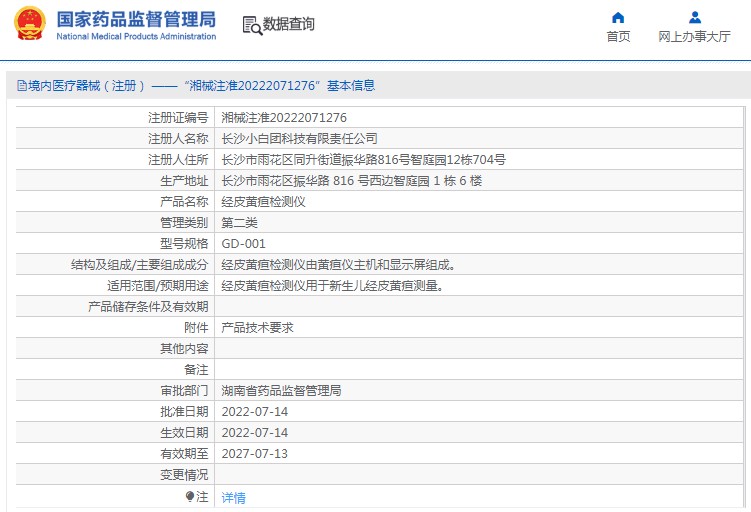Click the 首页 home icon
751x512 pixels.
pyautogui.click(x=618, y=18)
